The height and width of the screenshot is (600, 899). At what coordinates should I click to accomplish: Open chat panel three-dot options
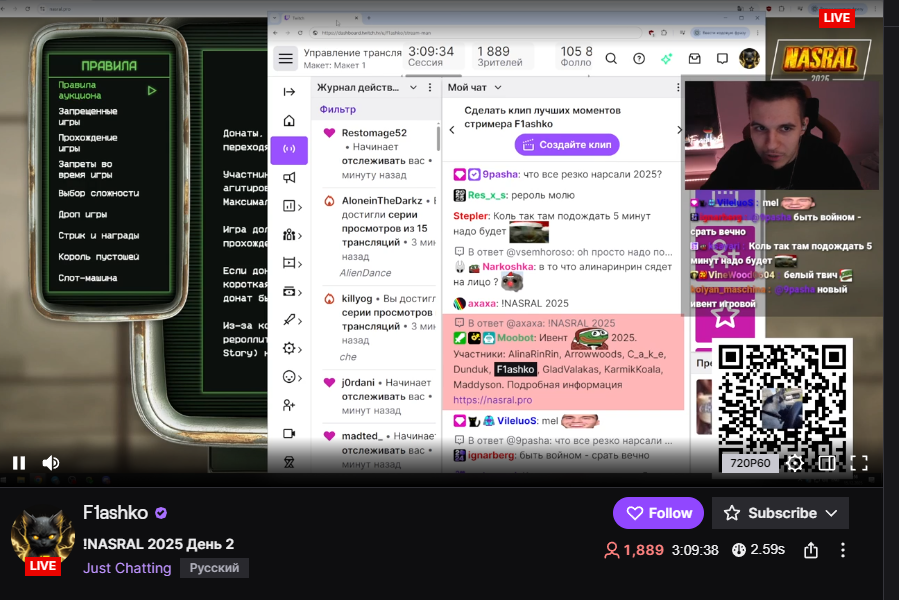pos(678,88)
